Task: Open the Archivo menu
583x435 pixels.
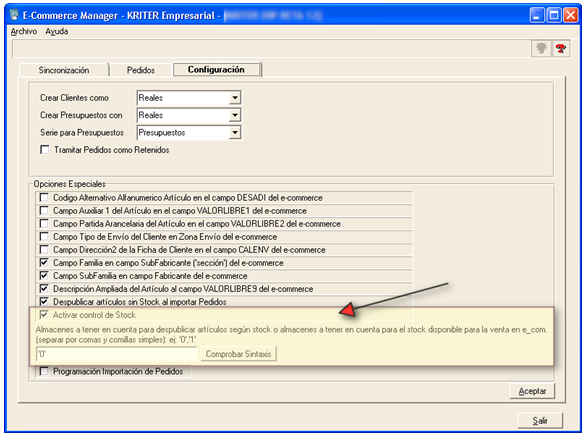Action: pyautogui.click(x=24, y=31)
